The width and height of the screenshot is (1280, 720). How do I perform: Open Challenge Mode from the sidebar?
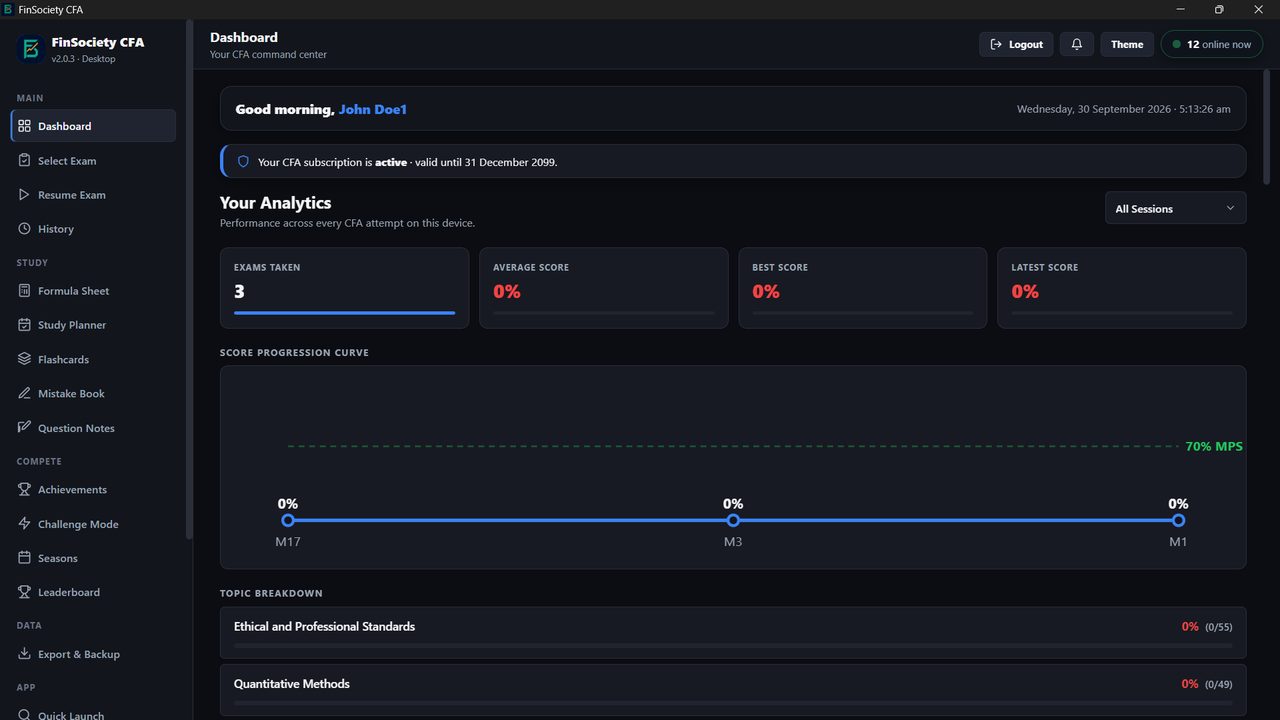tap(93, 523)
